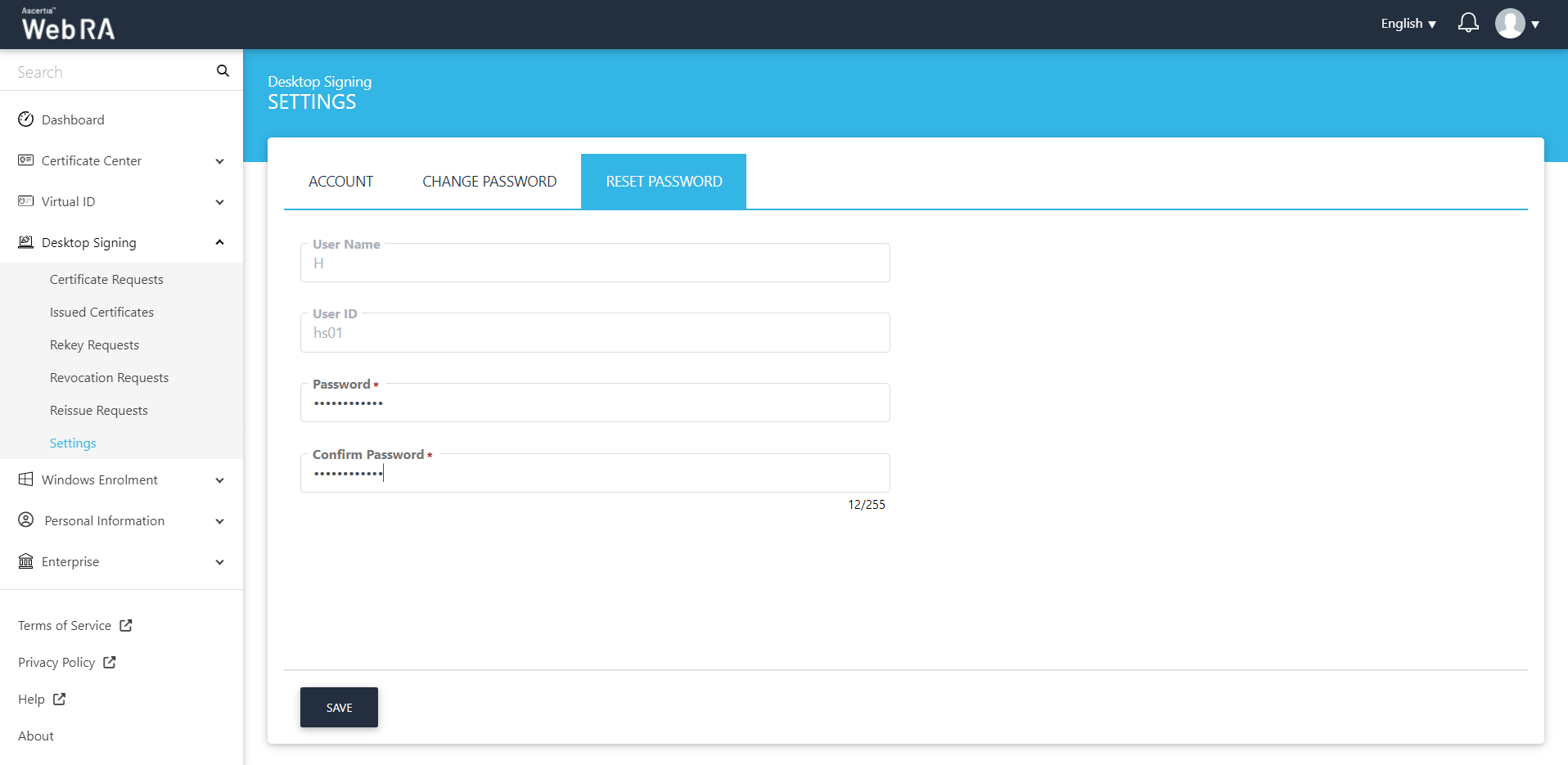The width and height of the screenshot is (1568, 765).
Task: Switch to the Change Password tab
Action: pos(489,182)
